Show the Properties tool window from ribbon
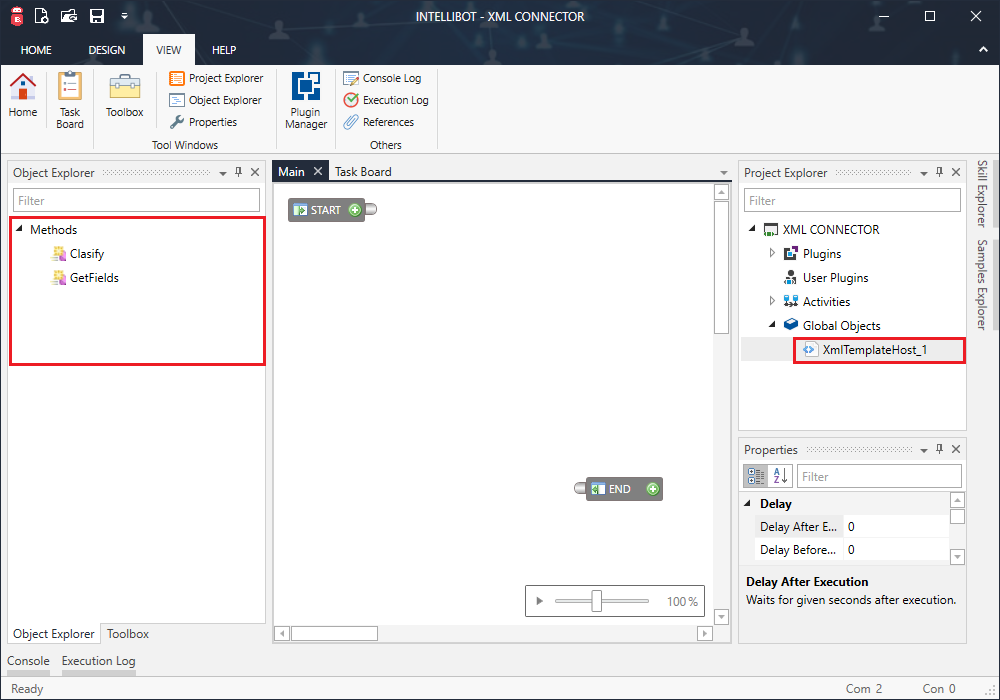Viewport: 1000px width, 700px height. tap(203, 122)
